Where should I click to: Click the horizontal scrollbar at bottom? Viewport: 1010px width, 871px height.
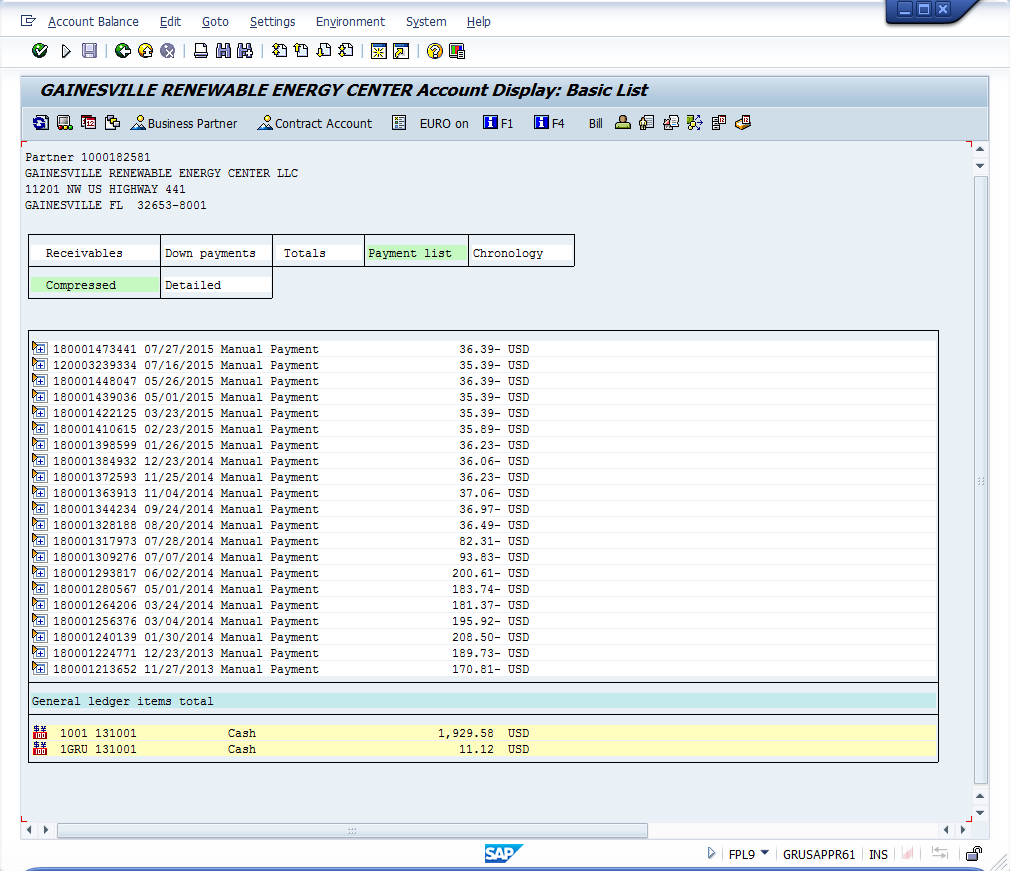352,830
